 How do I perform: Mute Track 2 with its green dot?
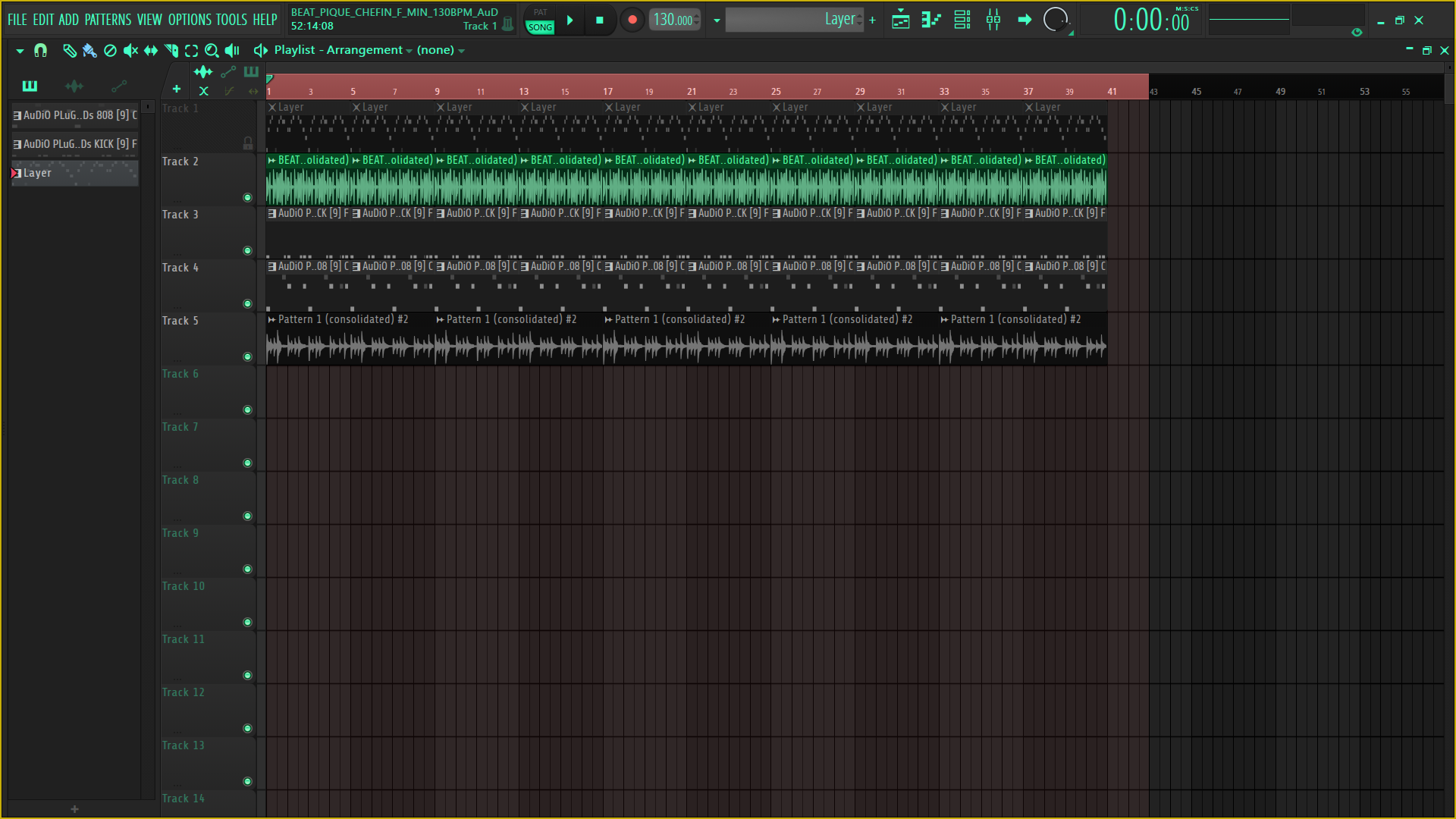tap(247, 198)
